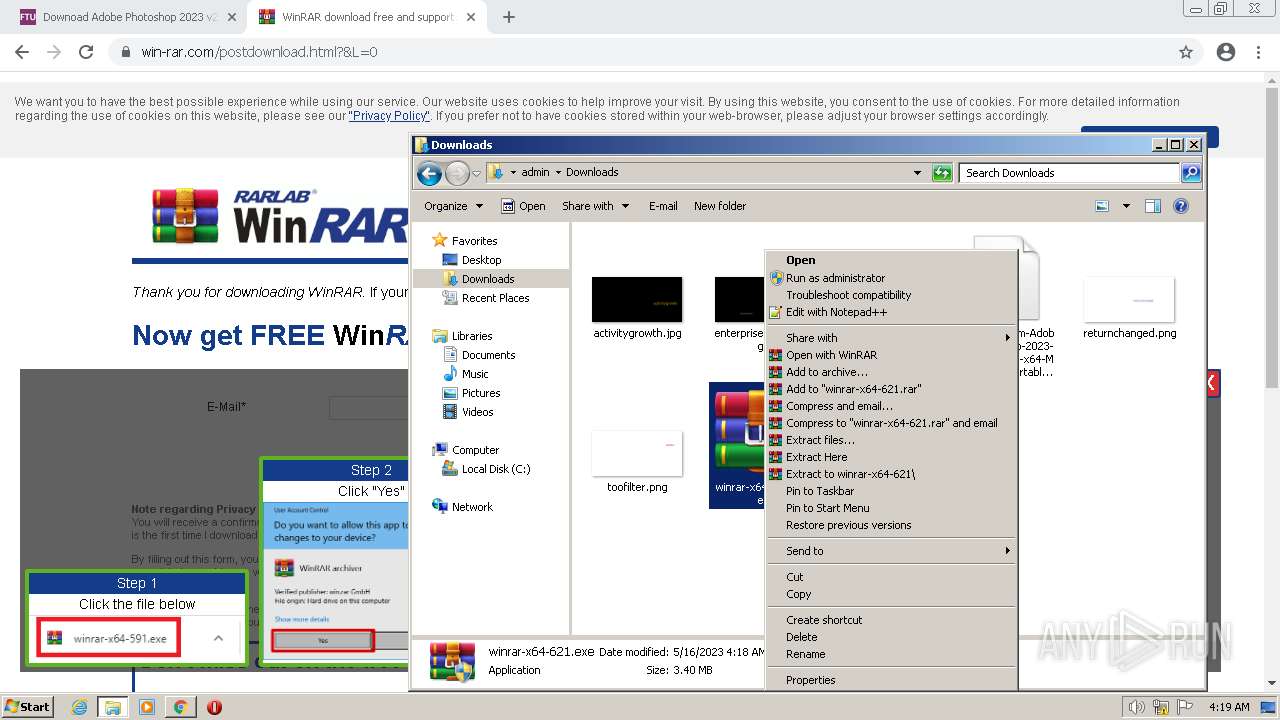Expand the Share with submenu
Screen dimensions: 1280x720
click(892, 338)
